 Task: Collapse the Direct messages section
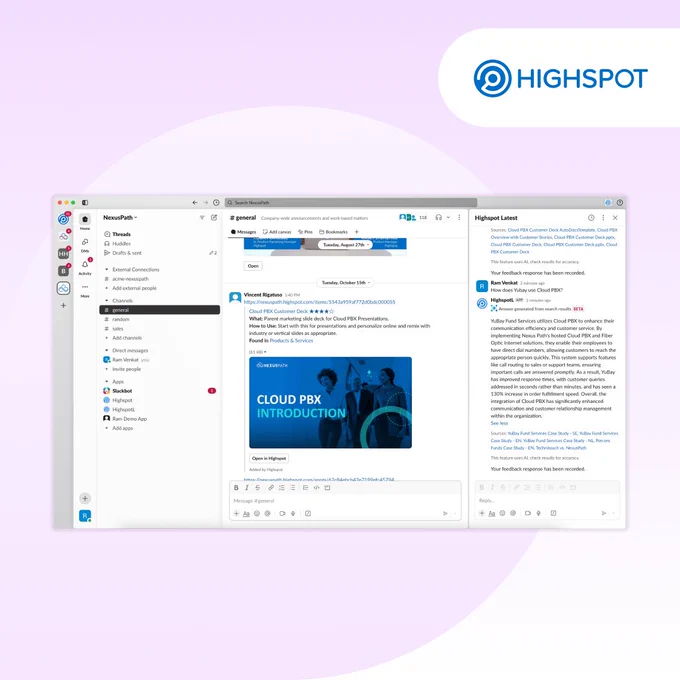click(x=107, y=350)
